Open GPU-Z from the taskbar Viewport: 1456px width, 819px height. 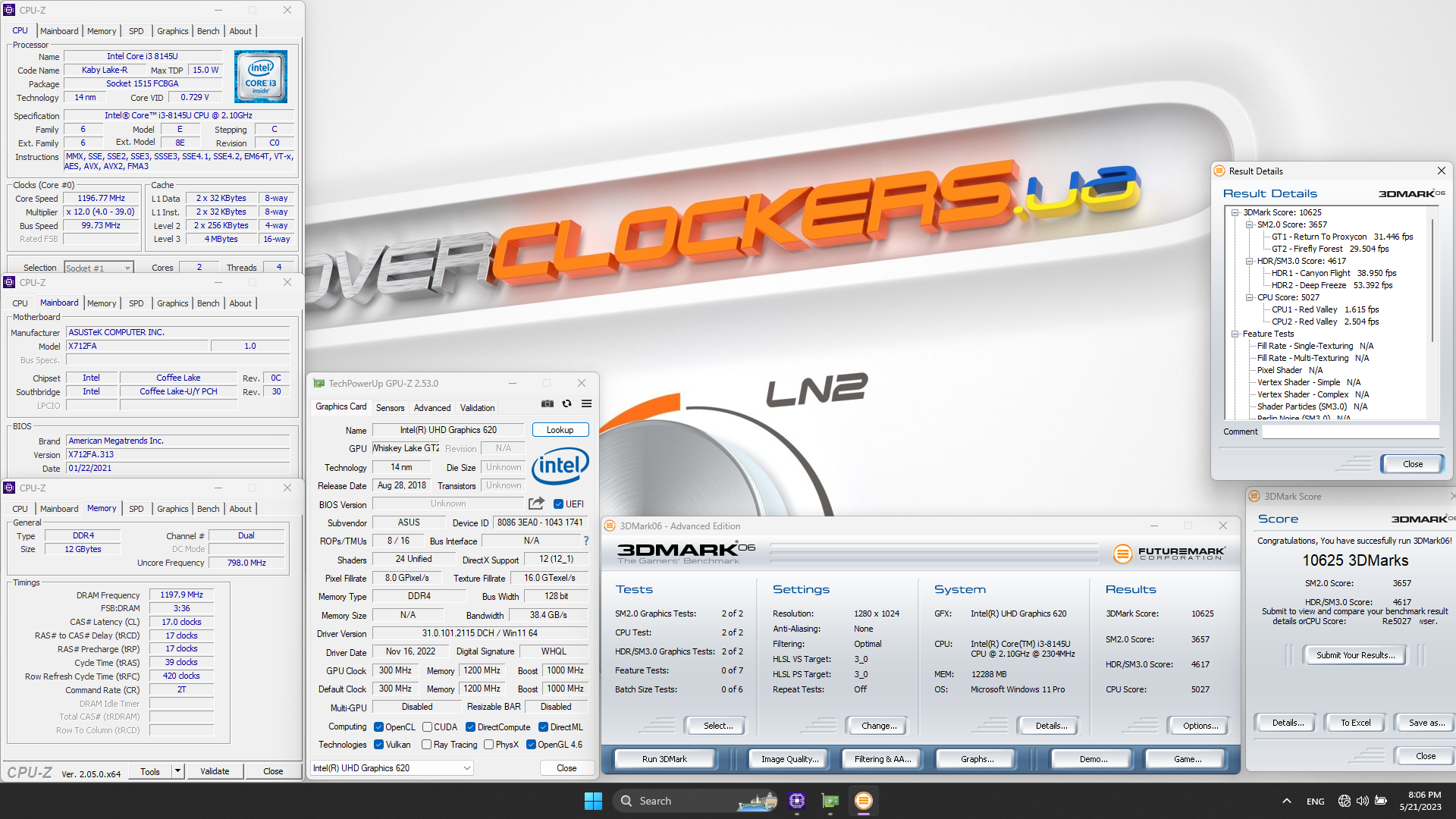click(830, 801)
